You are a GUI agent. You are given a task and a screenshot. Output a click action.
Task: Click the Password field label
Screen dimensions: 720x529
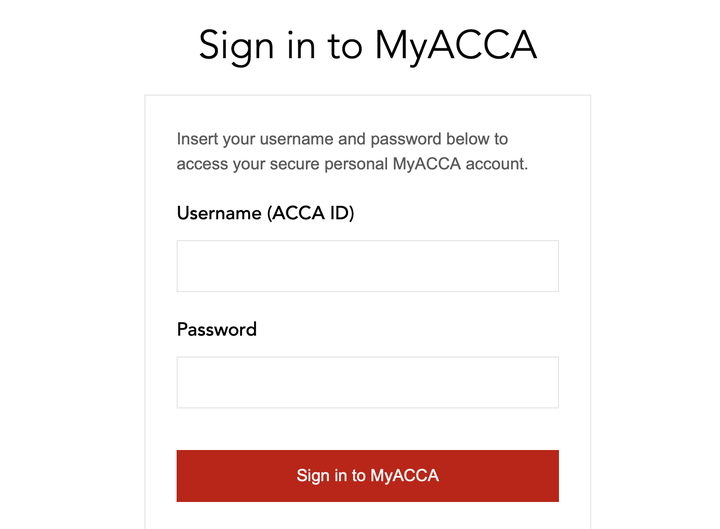tap(217, 329)
